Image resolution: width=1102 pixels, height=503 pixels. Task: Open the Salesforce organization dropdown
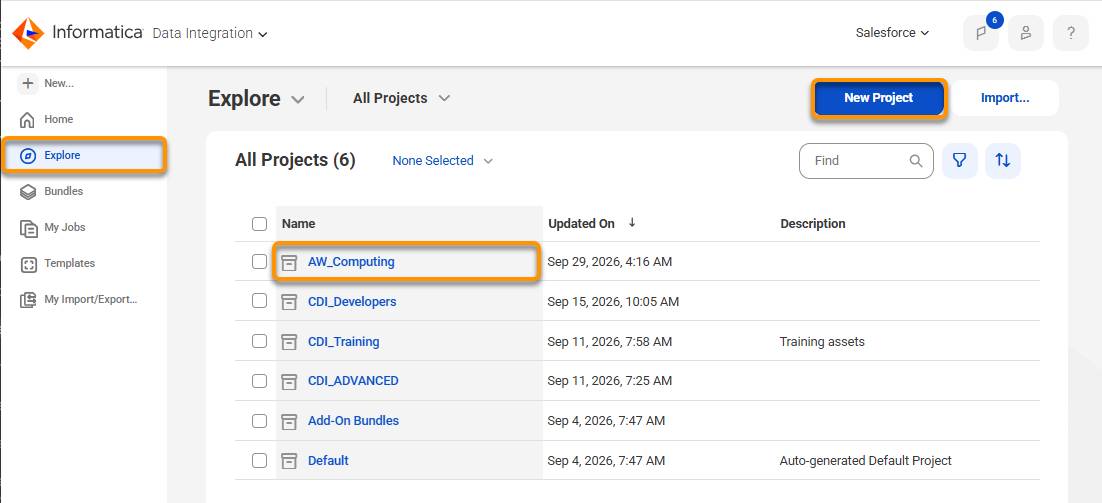pyautogui.click(x=892, y=33)
